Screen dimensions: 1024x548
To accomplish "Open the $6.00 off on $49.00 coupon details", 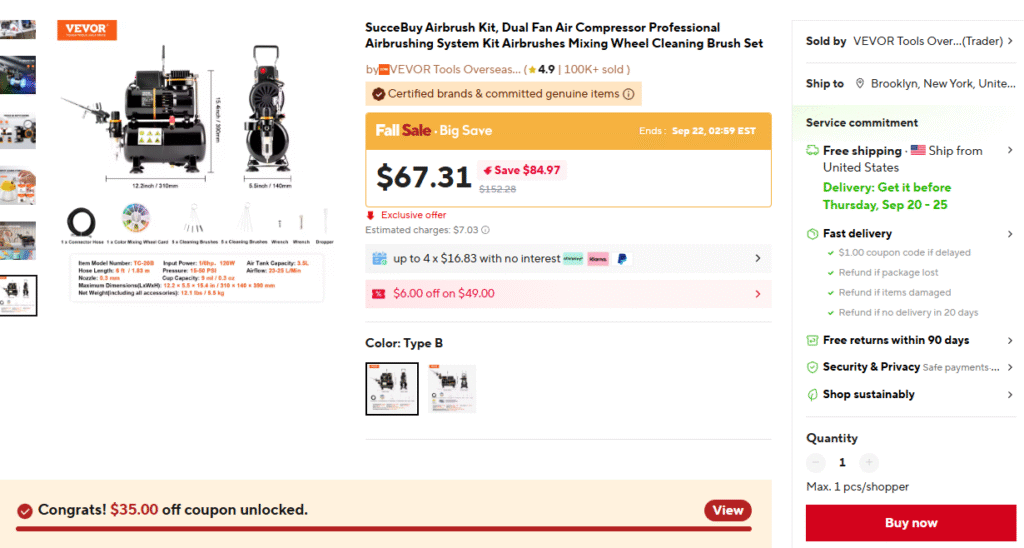I will (757, 294).
